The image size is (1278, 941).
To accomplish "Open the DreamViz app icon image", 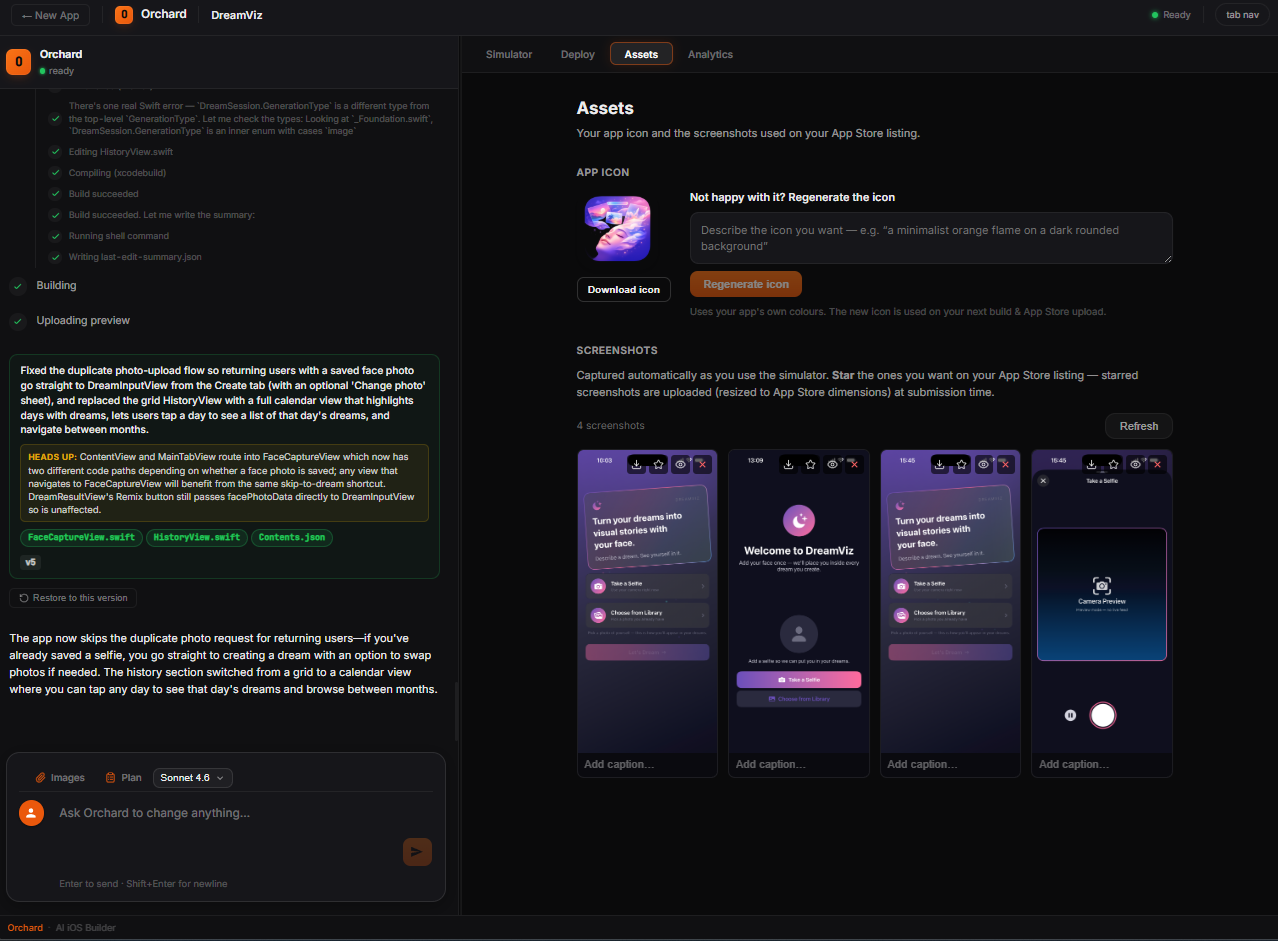I will [x=617, y=228].
